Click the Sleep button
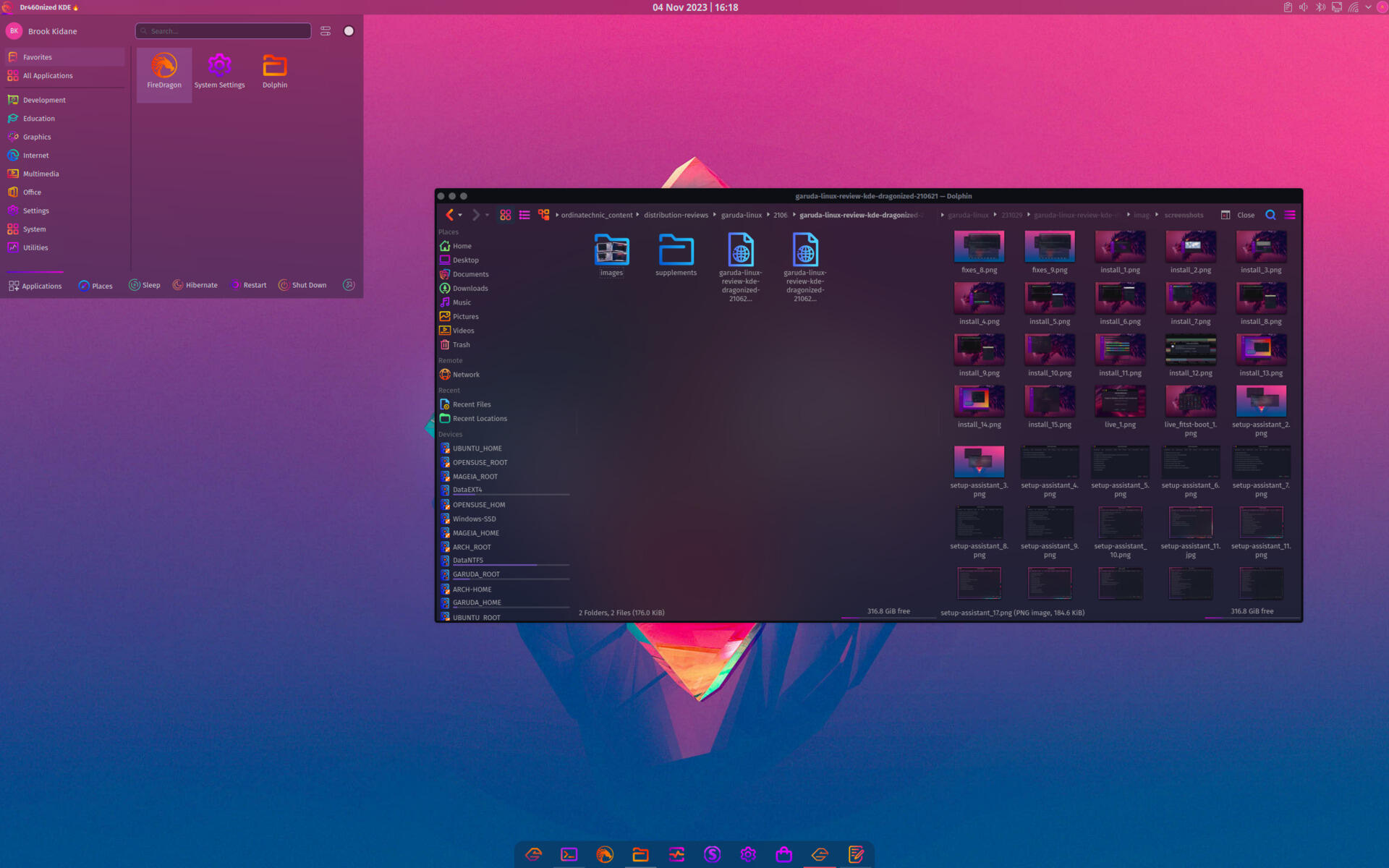Screen dimensions: 1389x868 coord(145,285)
